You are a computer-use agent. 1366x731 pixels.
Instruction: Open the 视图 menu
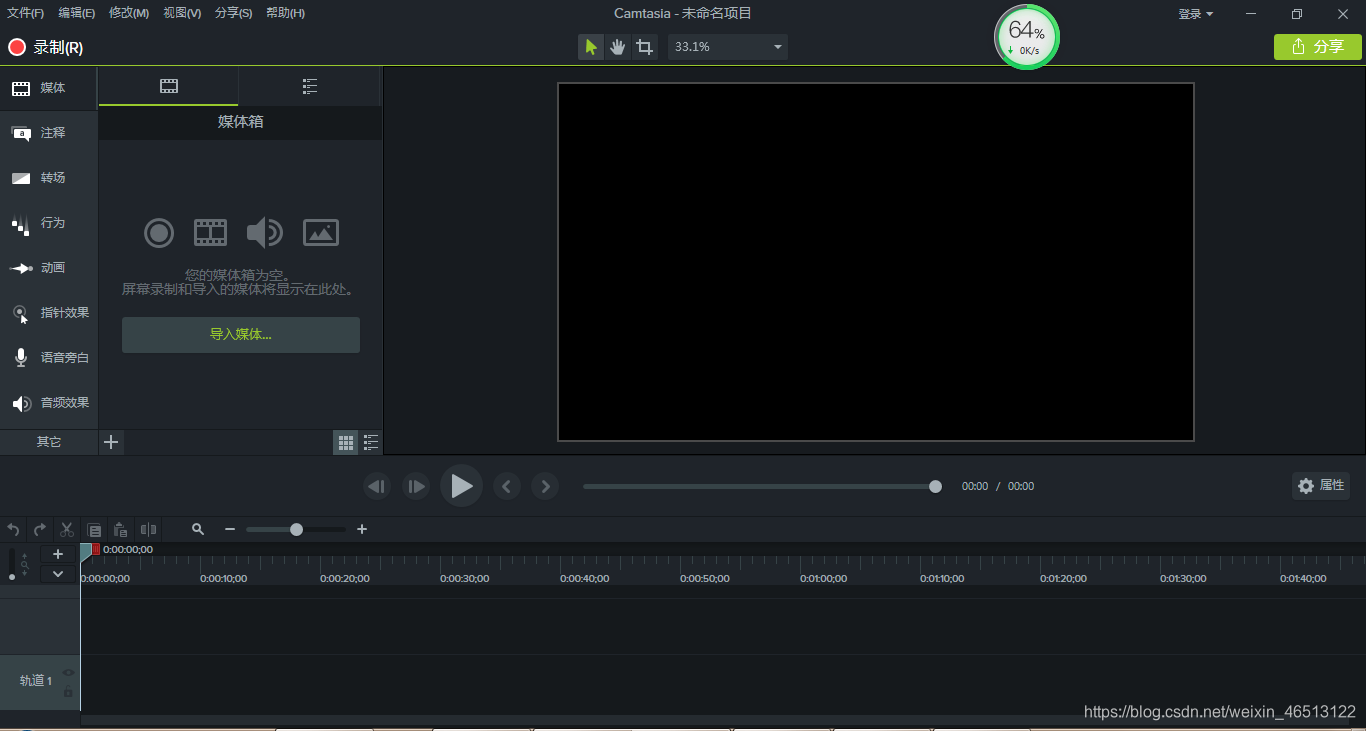(182, 13)
